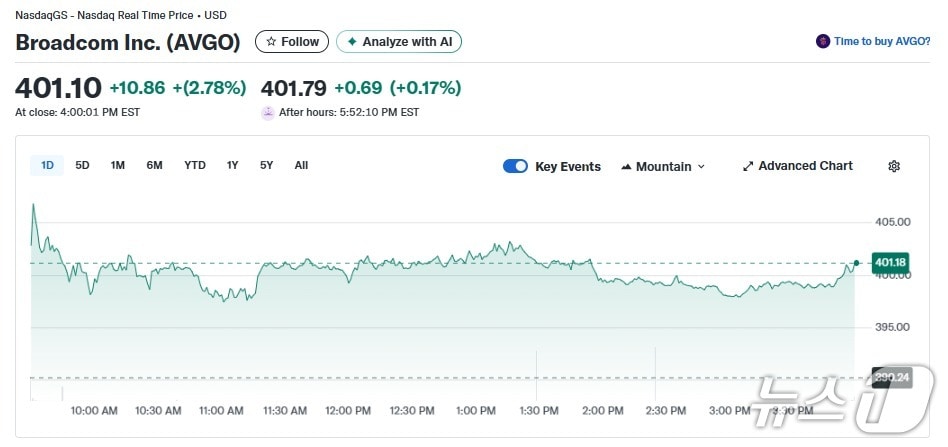The width and height of the screenshot is (948, 447).
Task: Click the mountain chart type icon
Action: (x=626, y=166)
